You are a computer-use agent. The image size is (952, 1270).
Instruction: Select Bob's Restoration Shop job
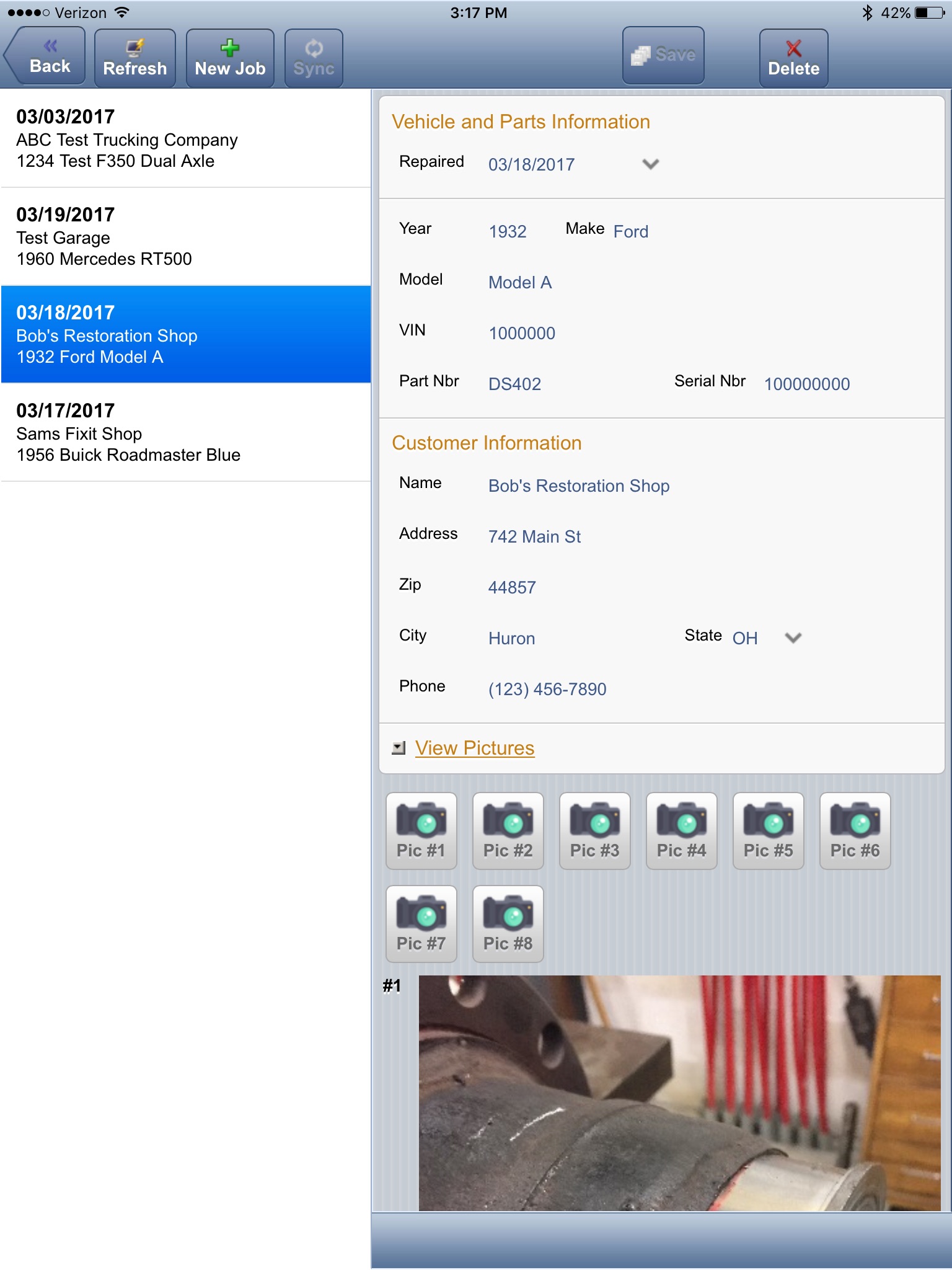pos(186,334)
